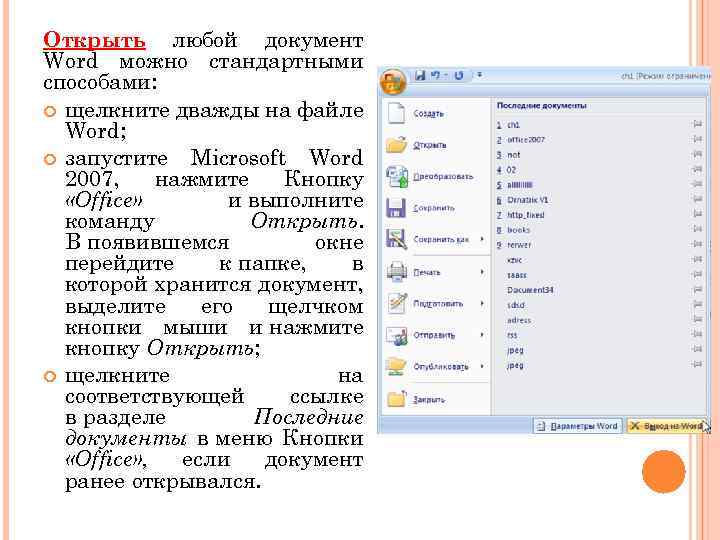Expand the Подготовить submenu arrow
The image size is (720, 540).
coord(482,303)
